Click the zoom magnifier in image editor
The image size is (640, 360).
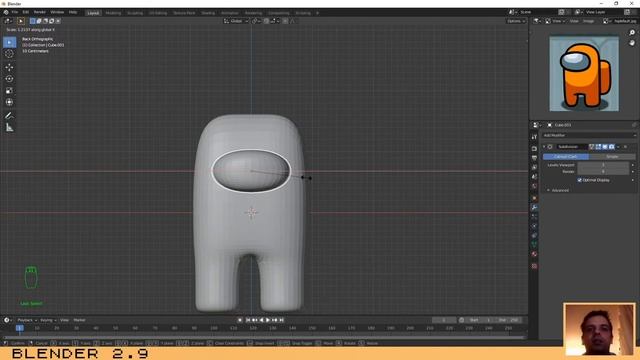pos(632,33)
